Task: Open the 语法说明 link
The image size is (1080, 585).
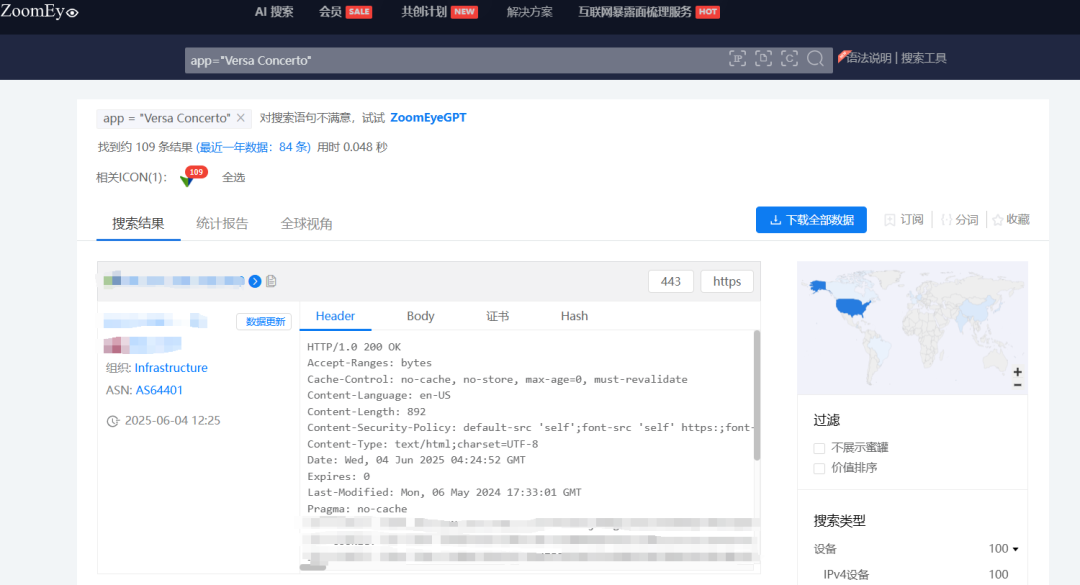Action: pos(869,59)
